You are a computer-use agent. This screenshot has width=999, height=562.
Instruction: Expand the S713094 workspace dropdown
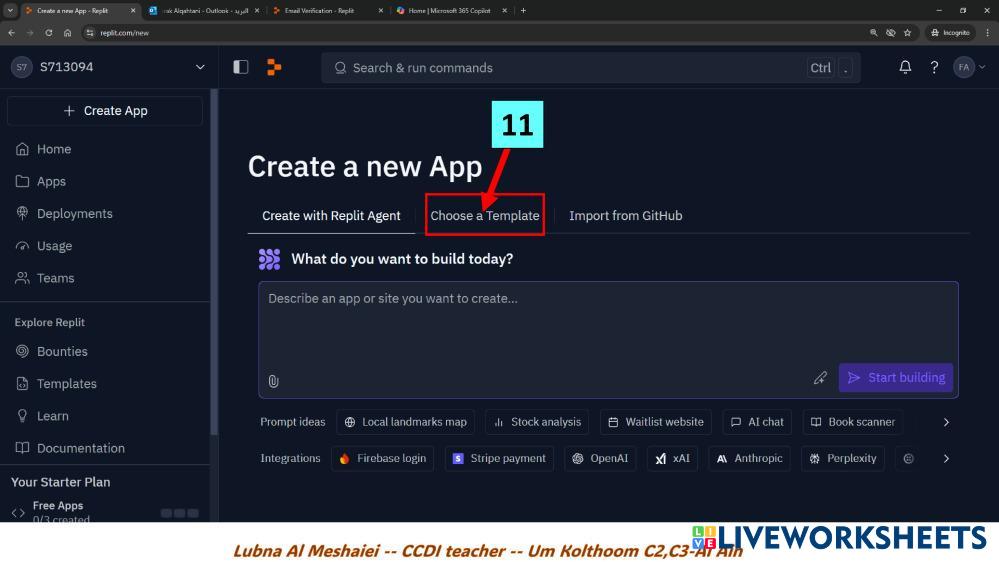coord(199,67)
